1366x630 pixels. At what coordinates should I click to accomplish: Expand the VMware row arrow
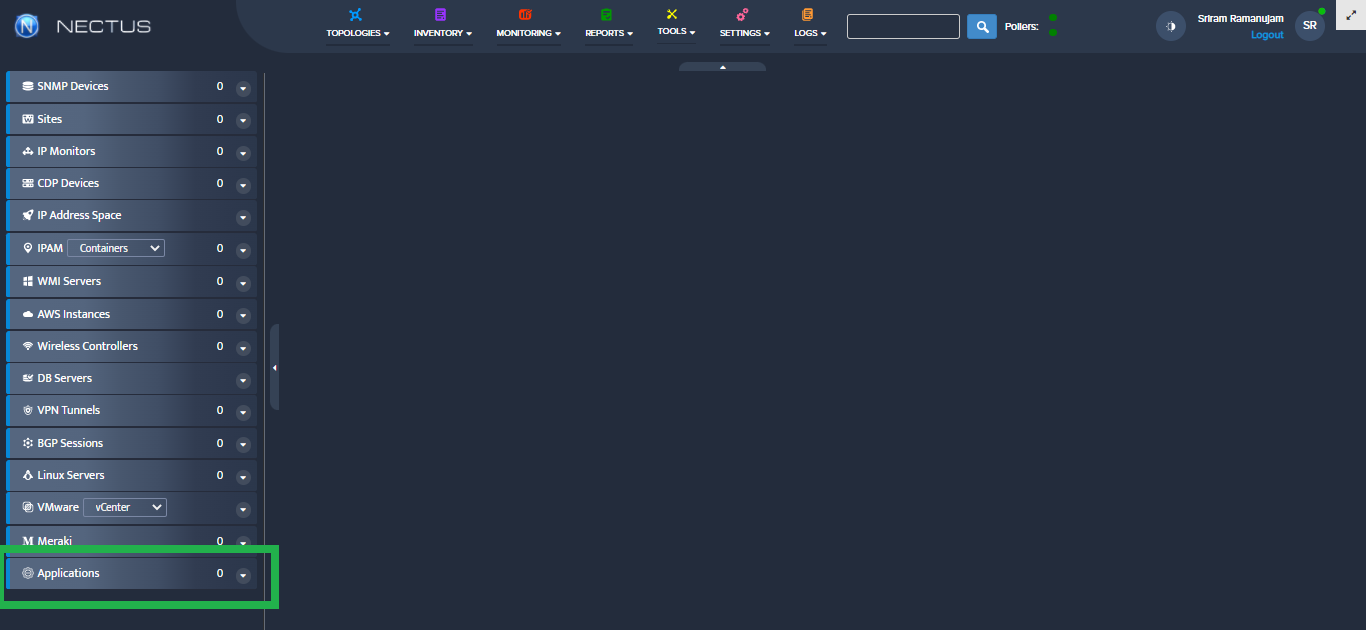click(x=243, y=510)
